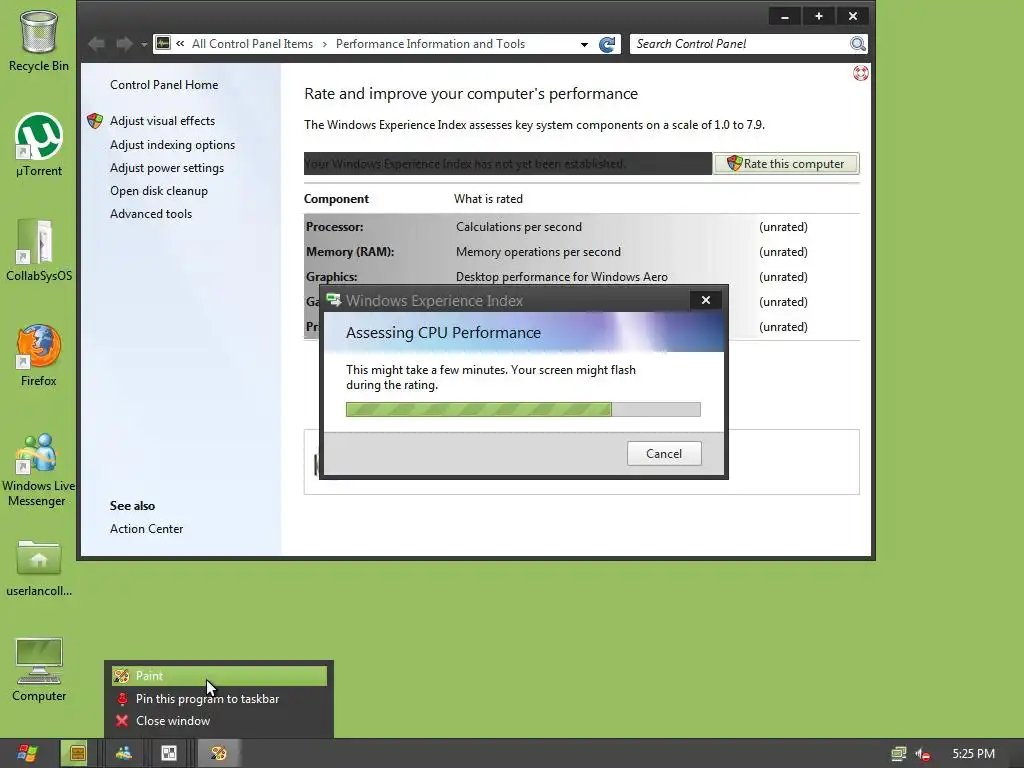Click Performance Information and Tools breadcrumb
The width and height of the screenshot is (1024, 768).
click(430, 44)
